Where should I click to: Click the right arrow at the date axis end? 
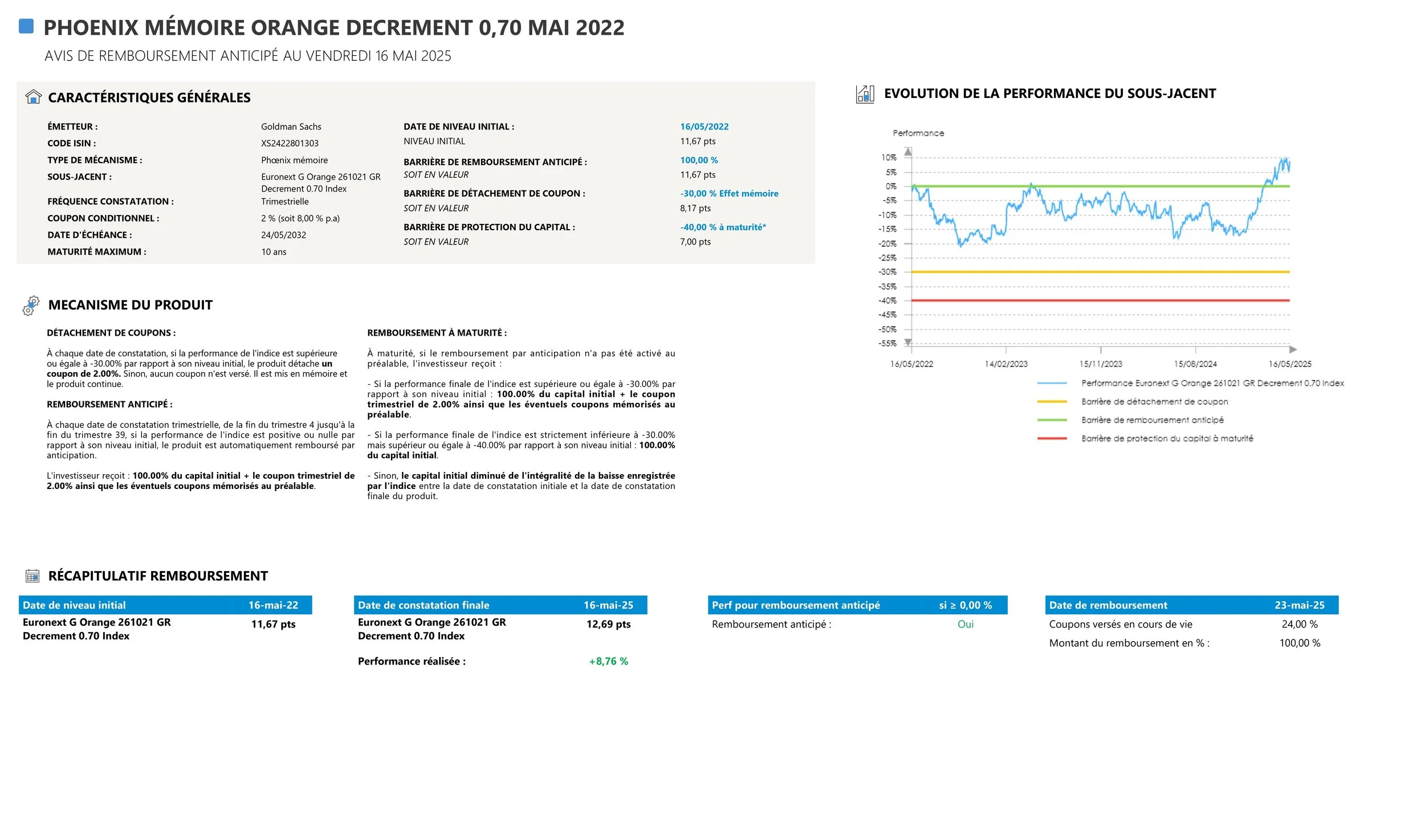[1293, 349]
